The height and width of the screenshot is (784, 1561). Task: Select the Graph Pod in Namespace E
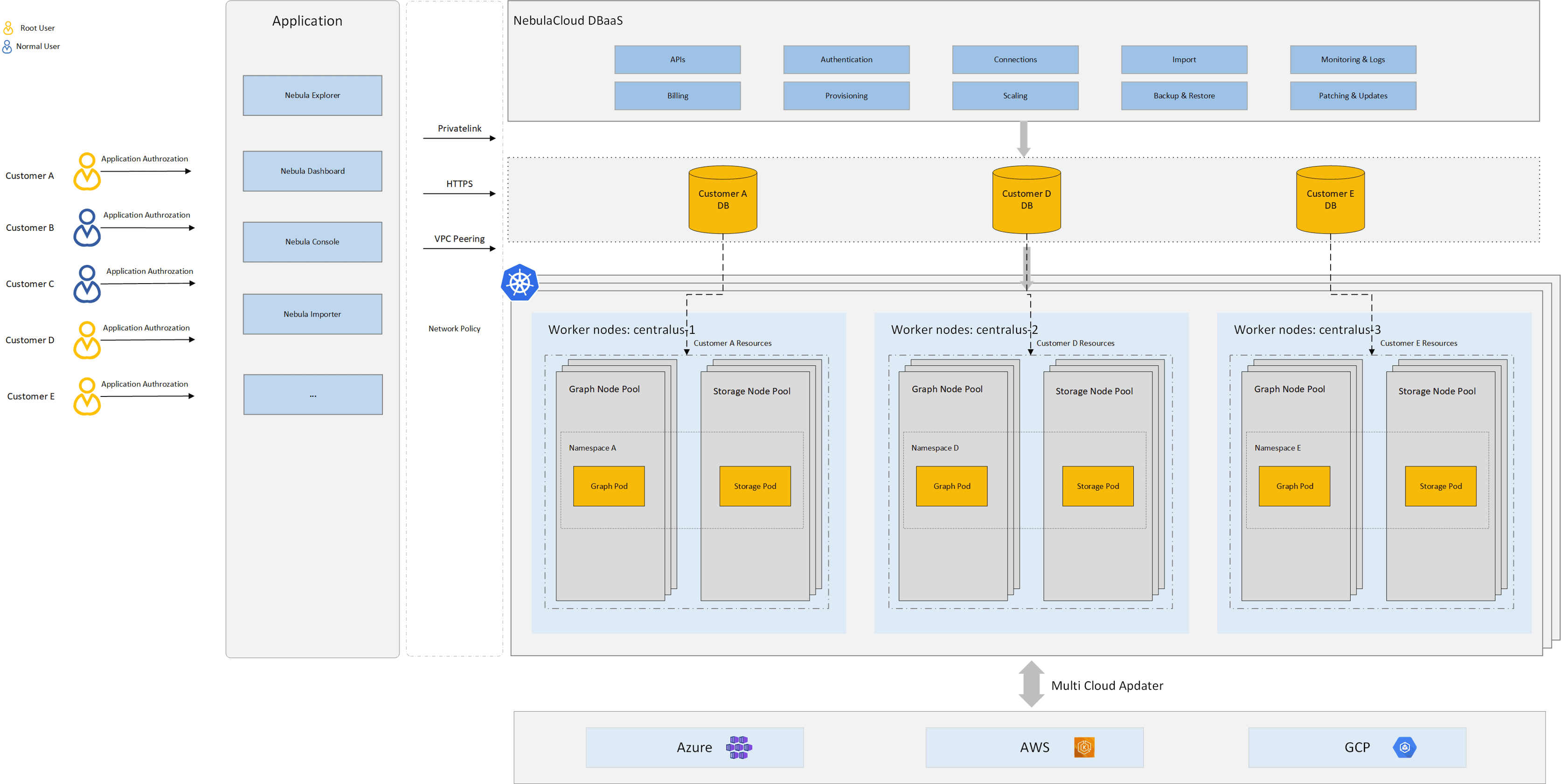click(1294, 486)
